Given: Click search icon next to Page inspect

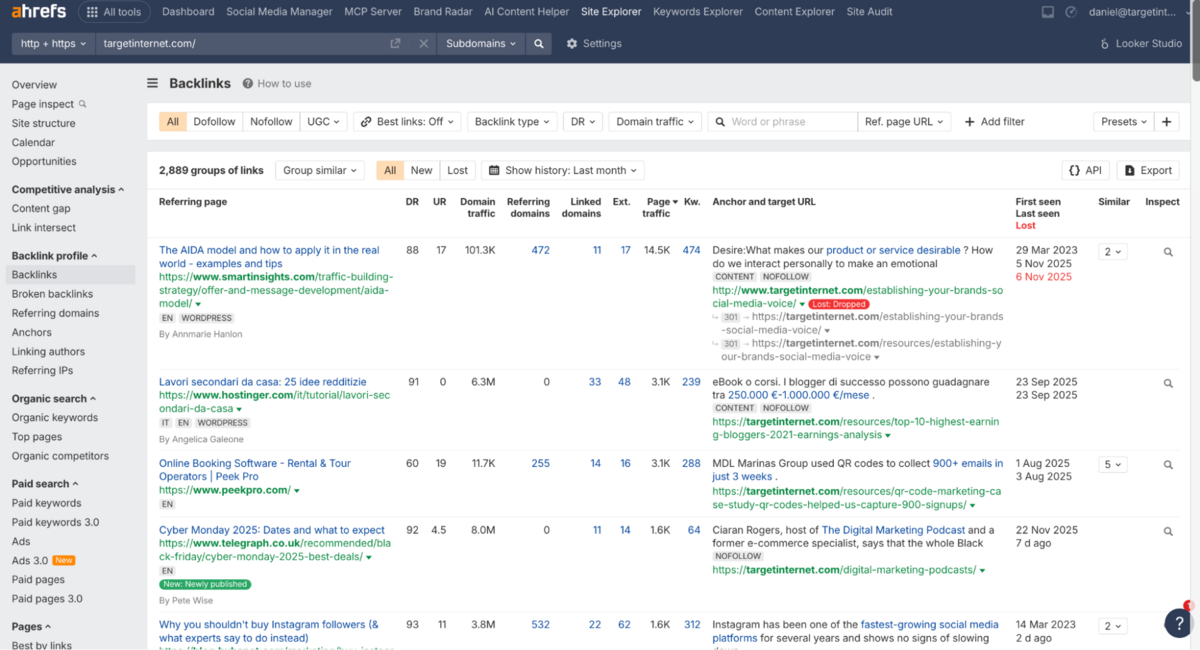Looking at the screenshot, I should pos(83,104).
